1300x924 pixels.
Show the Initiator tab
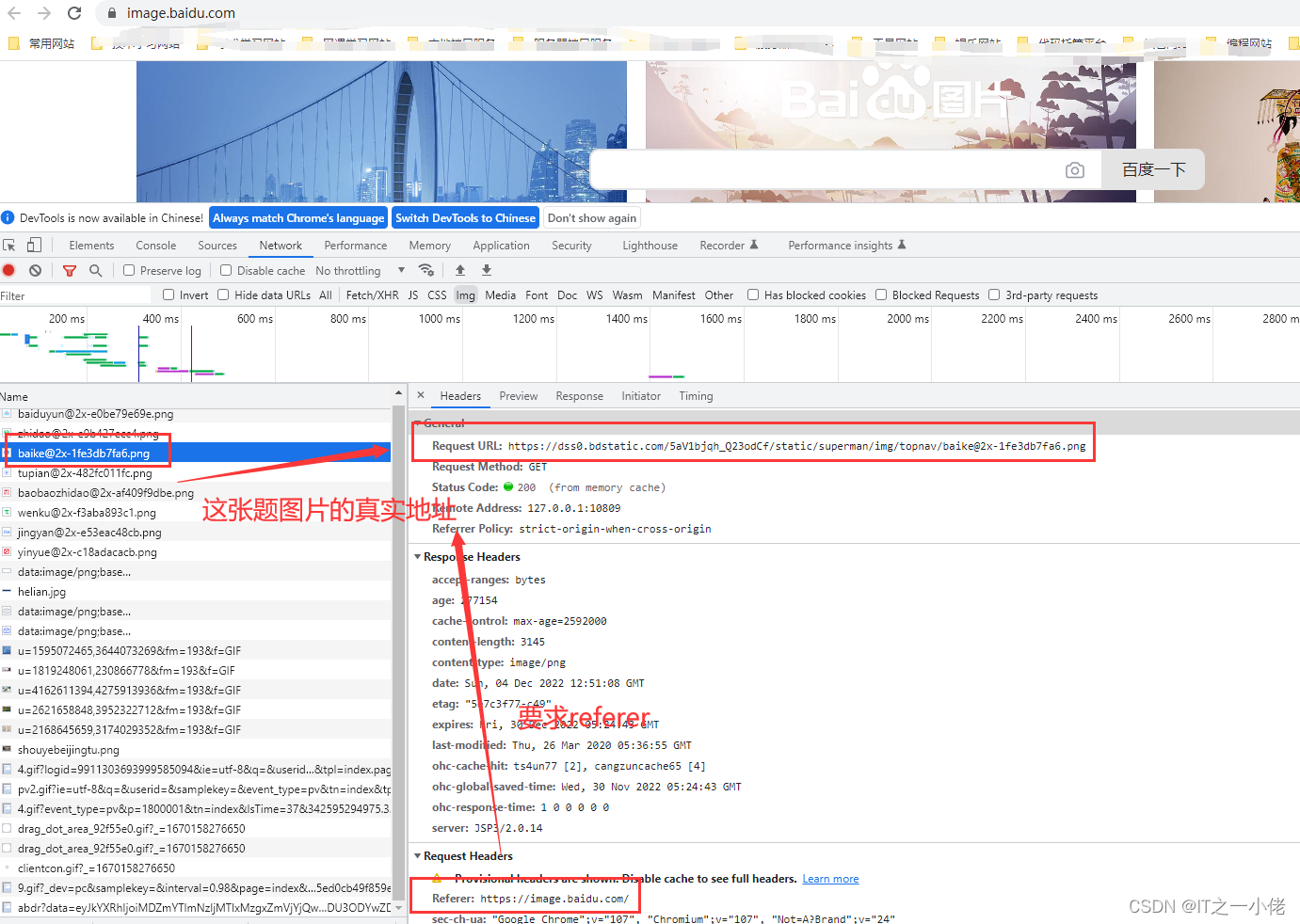click(641, 396)
